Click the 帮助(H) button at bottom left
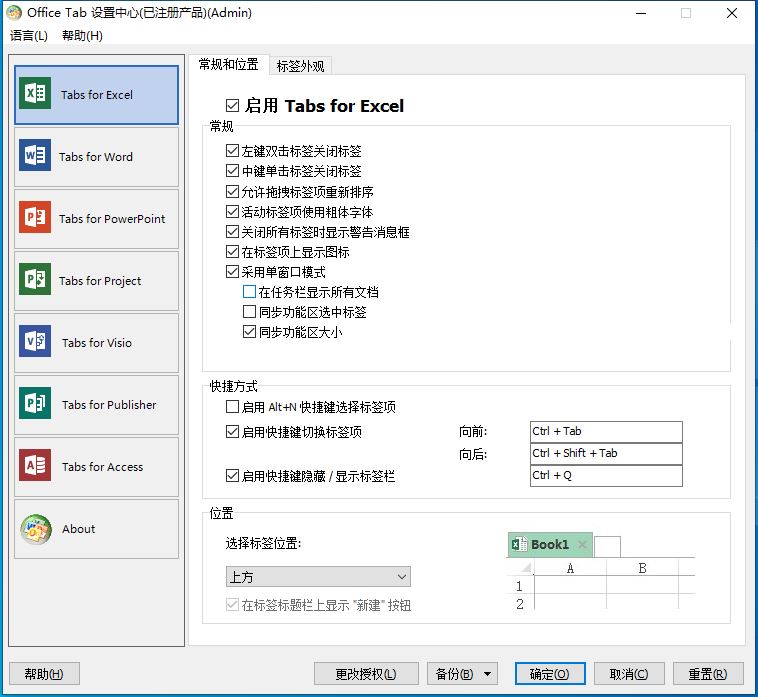 pyautogui.click(x=44, y=674)
